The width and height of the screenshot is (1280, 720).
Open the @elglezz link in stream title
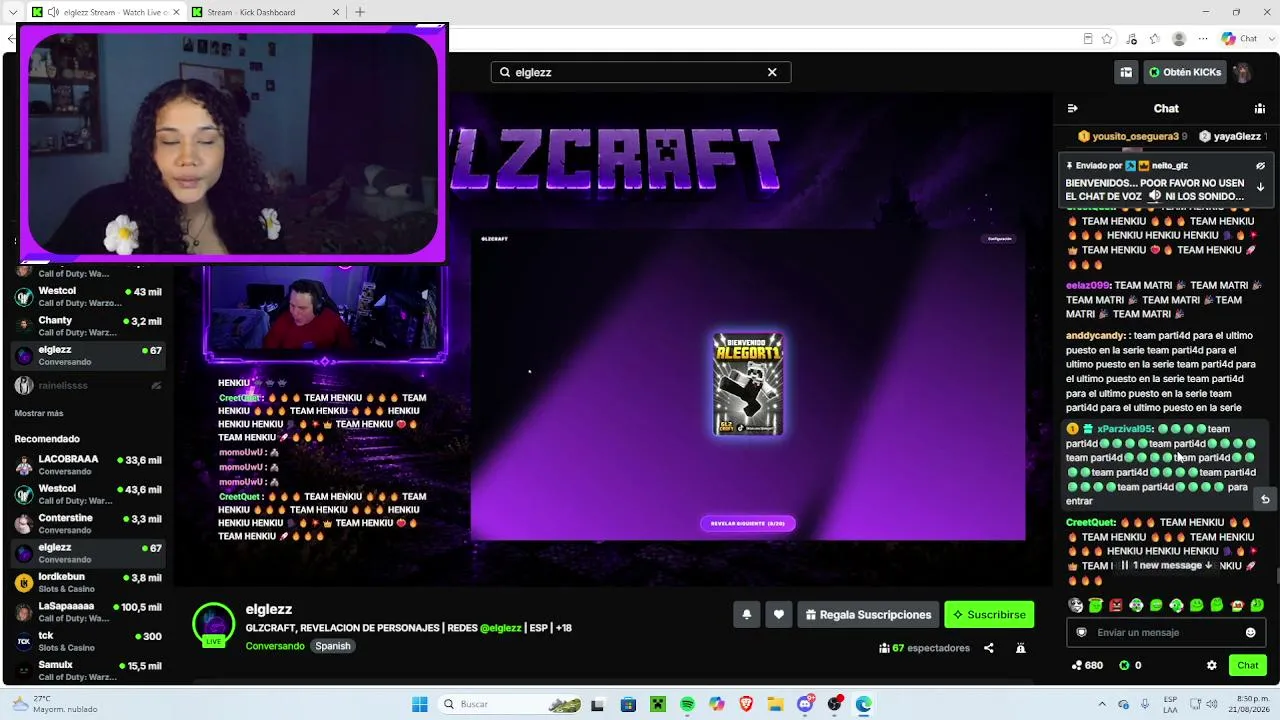click(x=500, y=628)
